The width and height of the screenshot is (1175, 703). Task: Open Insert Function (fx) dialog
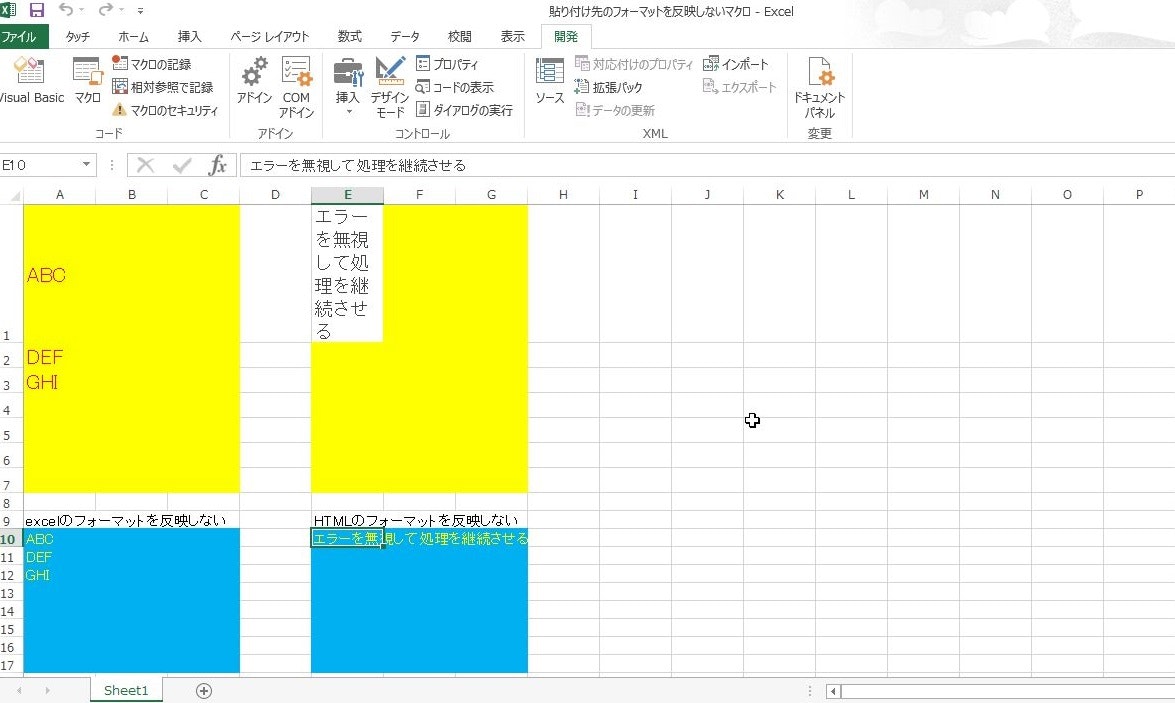pos(217,165)
